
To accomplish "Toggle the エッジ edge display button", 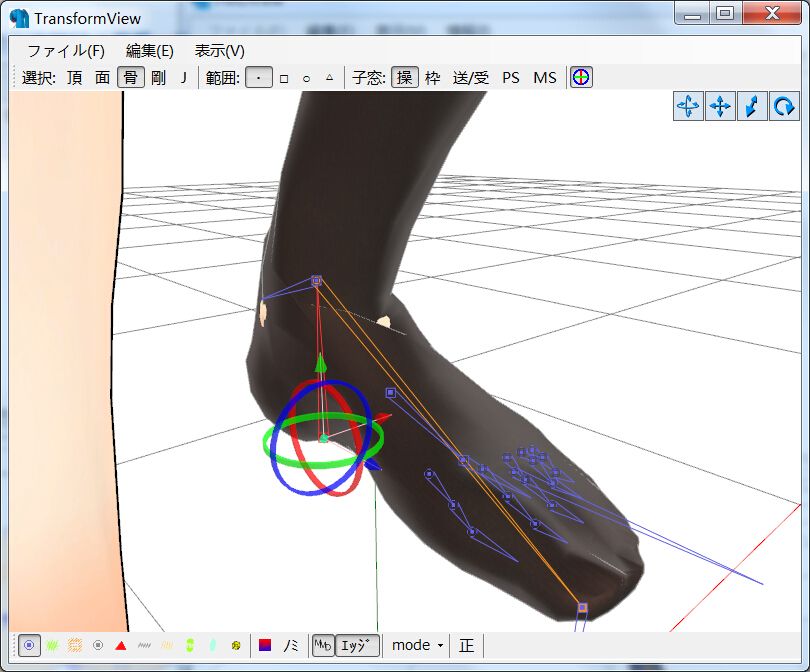I will pyautogui.click(x=357, y=646).
